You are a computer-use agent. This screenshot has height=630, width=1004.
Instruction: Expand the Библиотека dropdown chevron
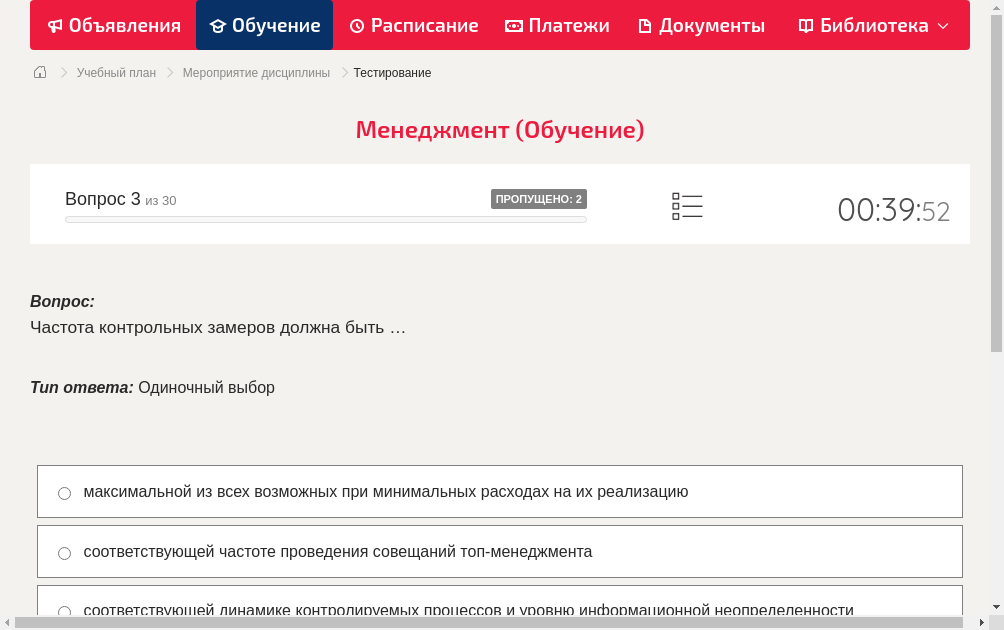pyautogui.click(x=940, y=25)
